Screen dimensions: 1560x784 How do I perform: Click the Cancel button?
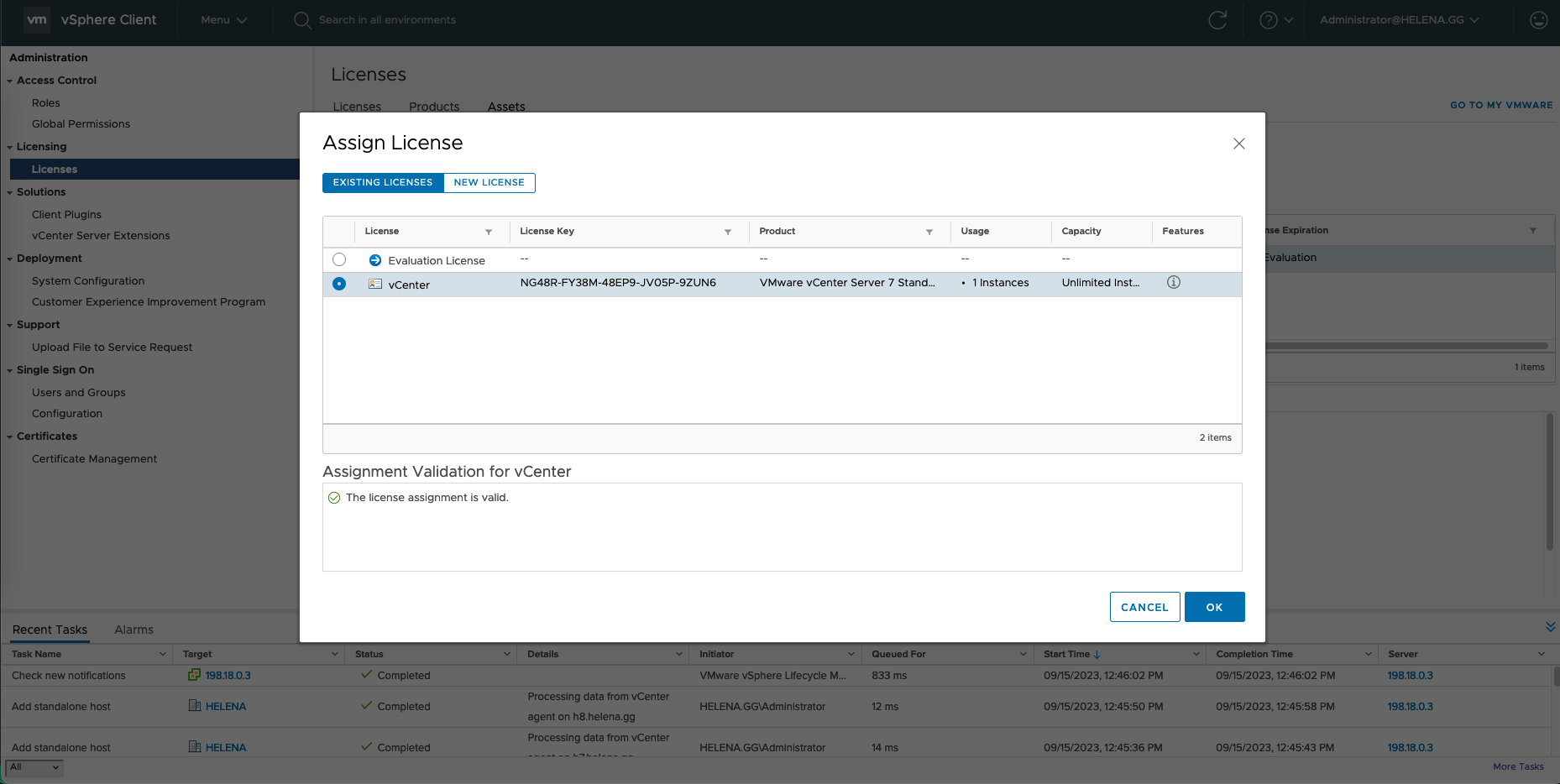(1144, 607)
